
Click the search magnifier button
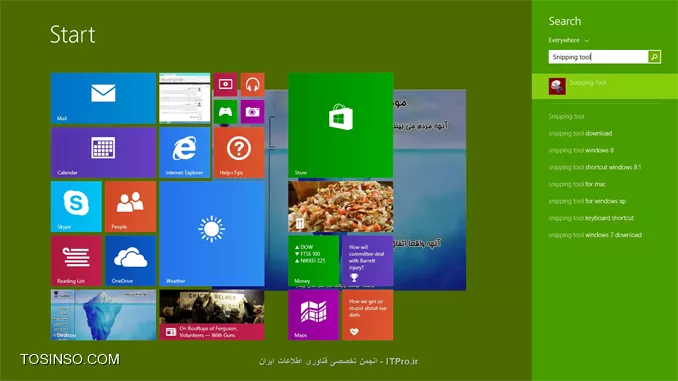point(654,57)
